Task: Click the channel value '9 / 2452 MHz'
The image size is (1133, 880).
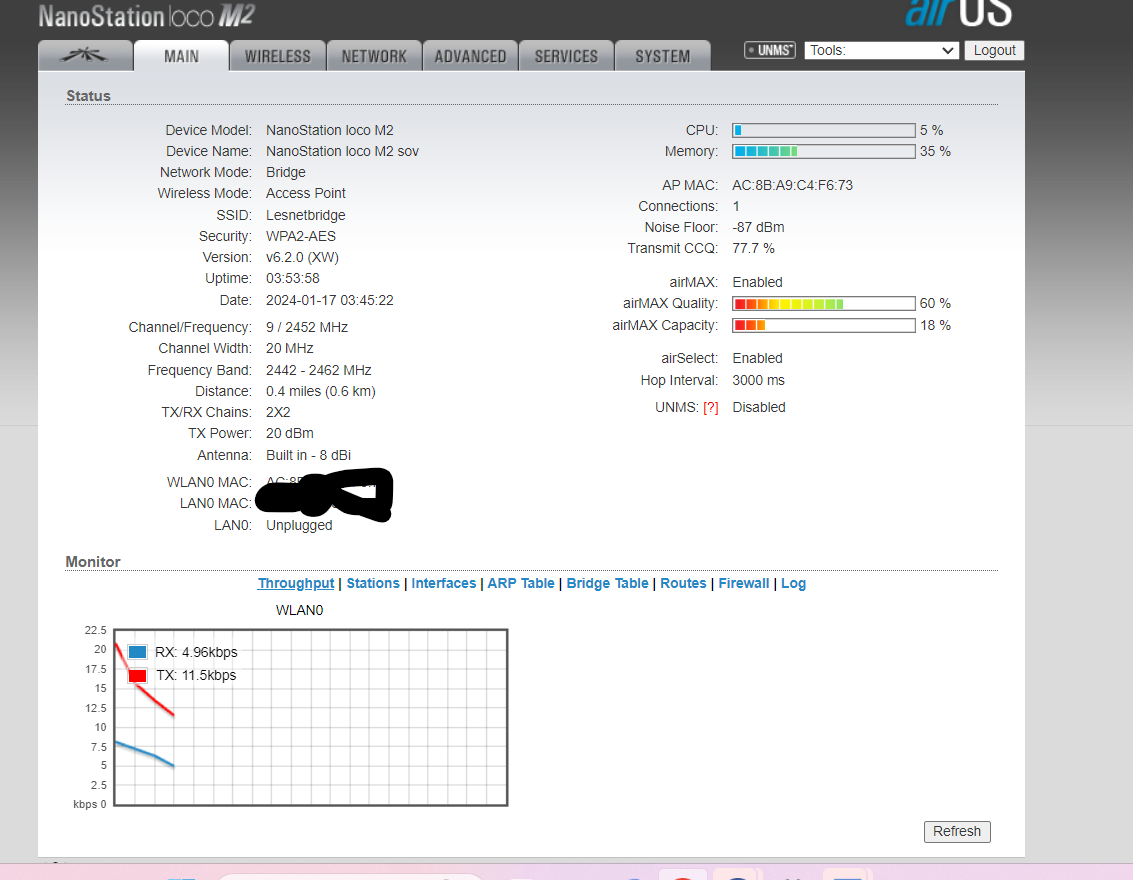Action: point(306,327)
